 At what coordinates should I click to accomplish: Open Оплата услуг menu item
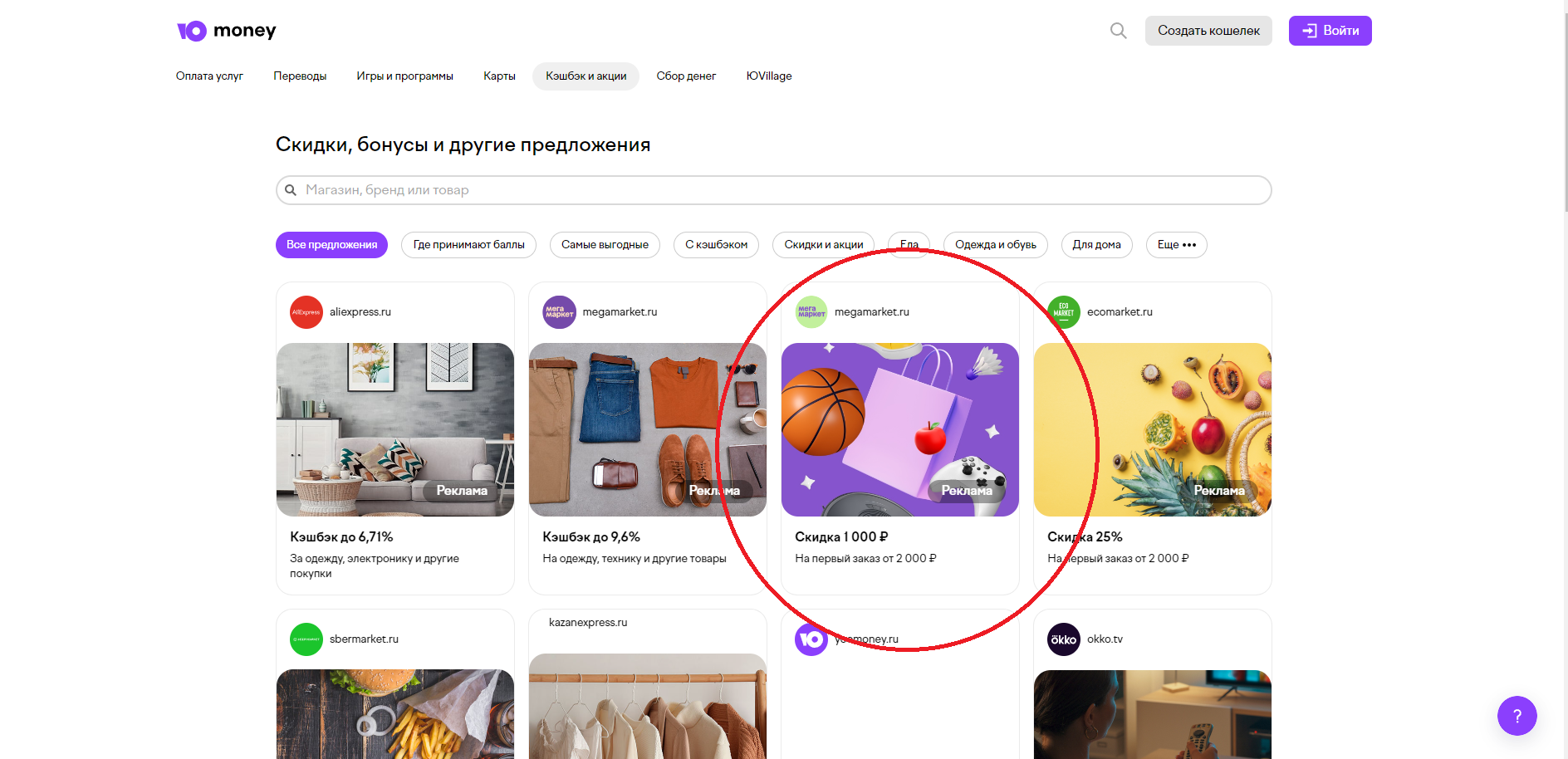(x=209, y=76)
